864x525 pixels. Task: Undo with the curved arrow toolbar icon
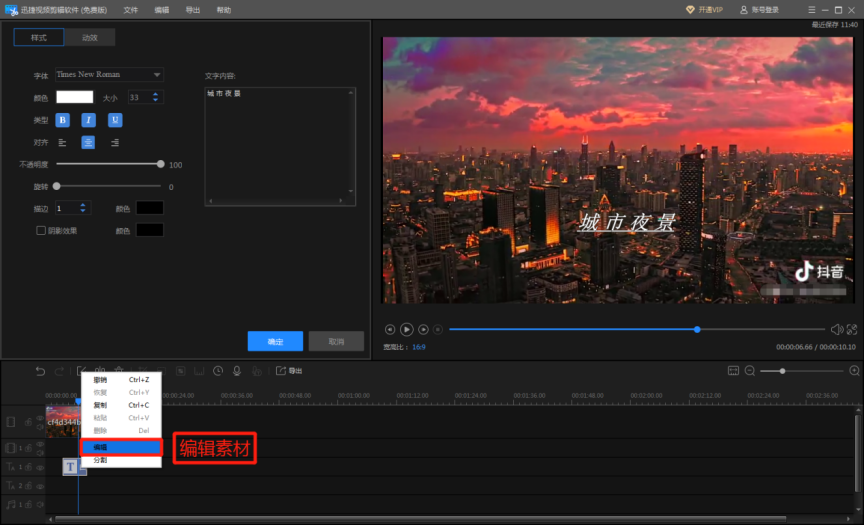click(x=40, y=371)
